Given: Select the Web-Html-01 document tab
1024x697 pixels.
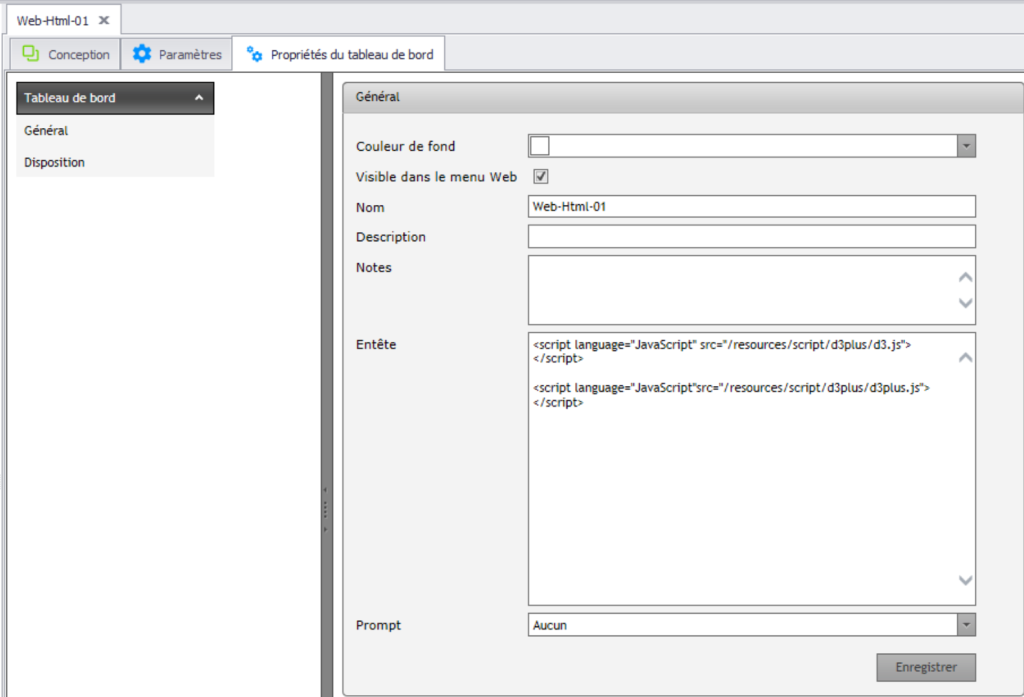Looking at the screenshot, I should [x=63, y=20].
